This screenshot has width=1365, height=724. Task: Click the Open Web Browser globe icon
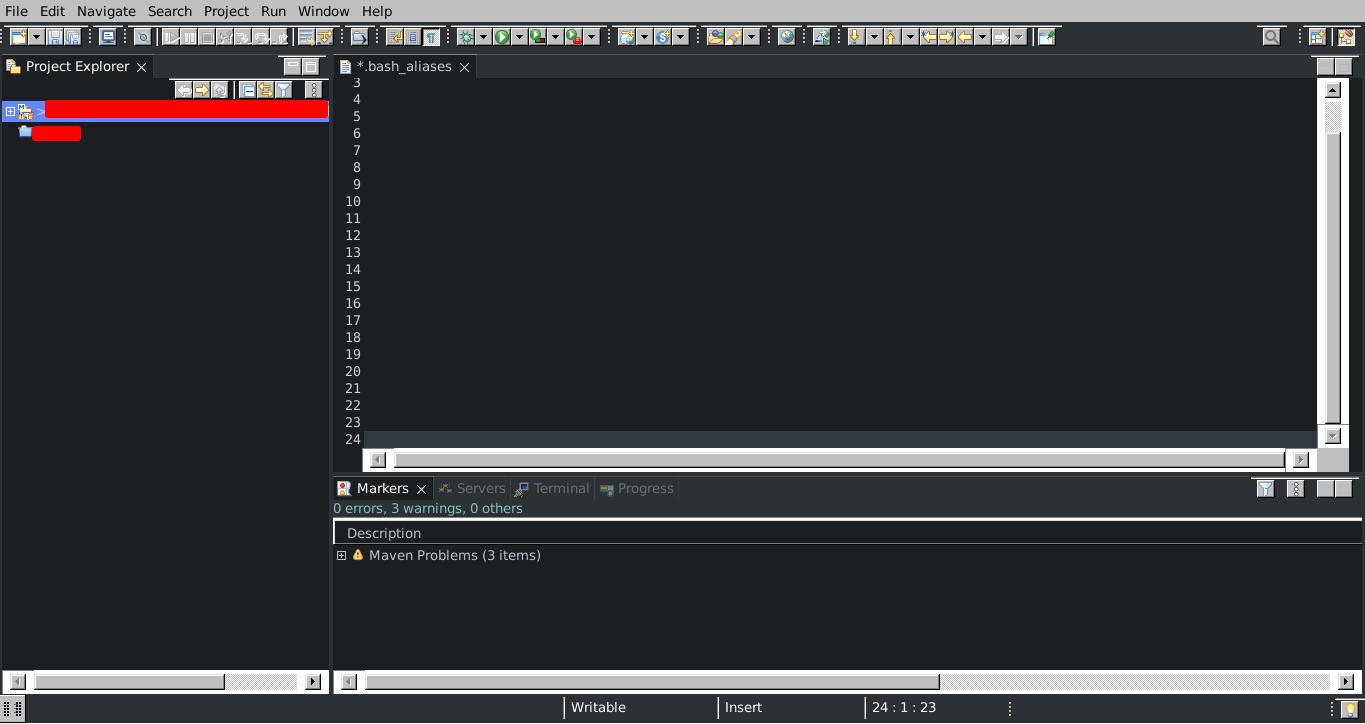tap(787, 37)
